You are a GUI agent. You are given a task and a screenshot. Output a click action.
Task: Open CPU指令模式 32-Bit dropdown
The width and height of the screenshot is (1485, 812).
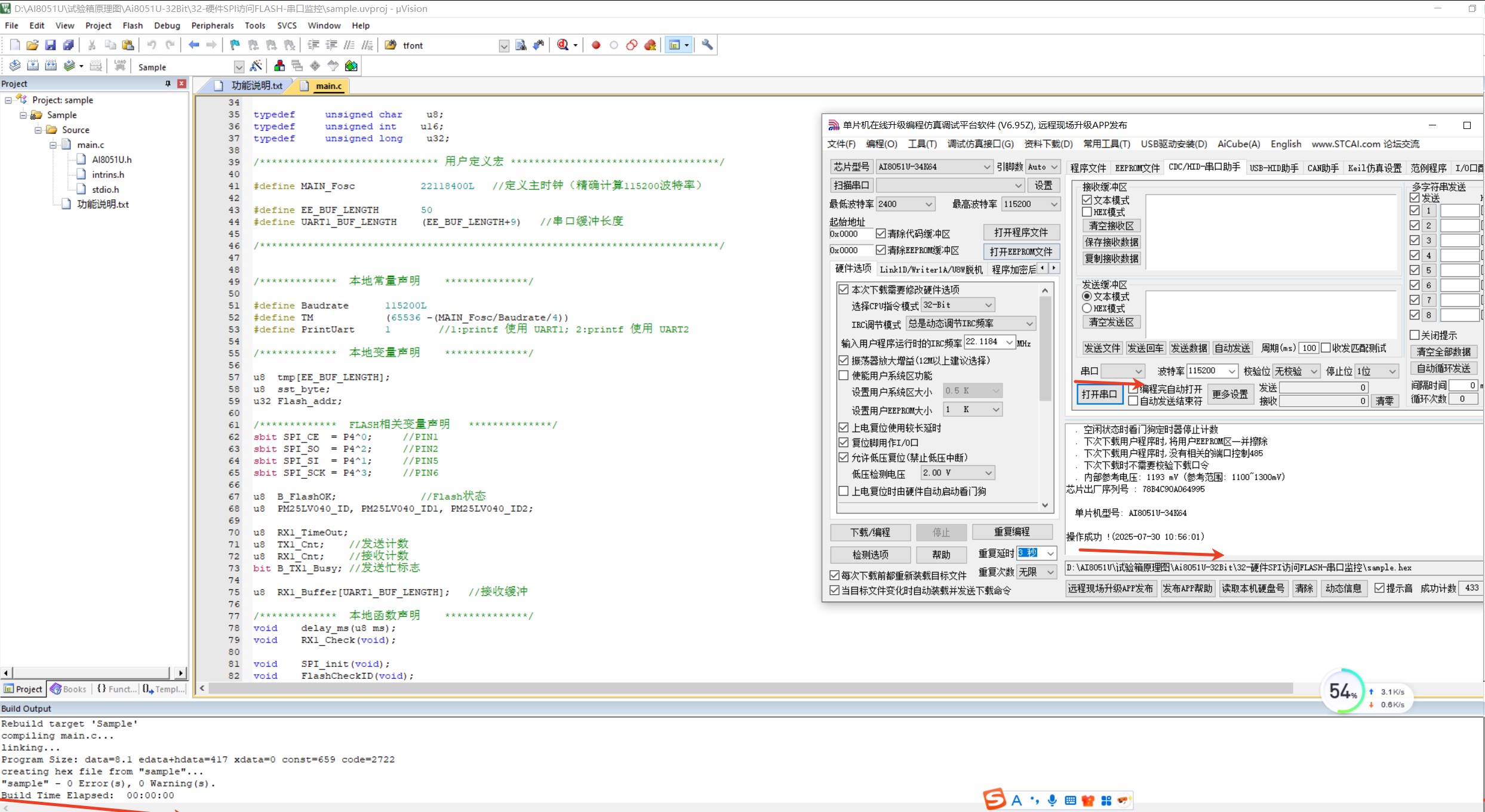(x=958, y=305)
